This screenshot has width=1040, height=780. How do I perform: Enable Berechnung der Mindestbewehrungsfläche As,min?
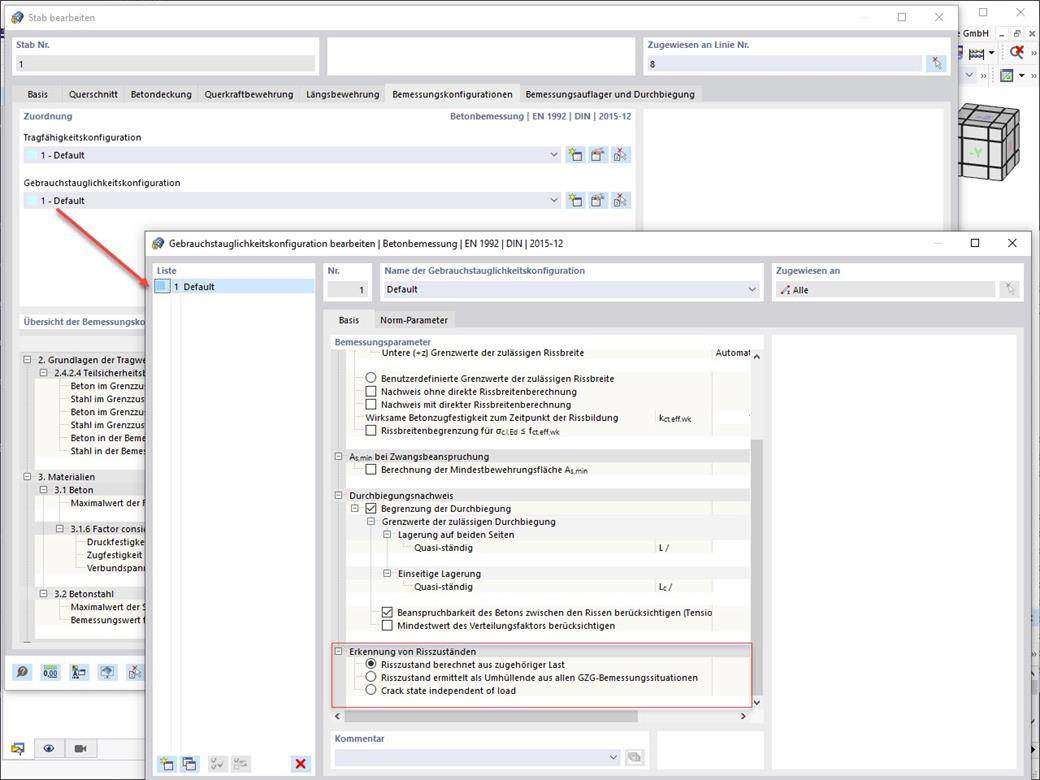[x=371, y=470]
